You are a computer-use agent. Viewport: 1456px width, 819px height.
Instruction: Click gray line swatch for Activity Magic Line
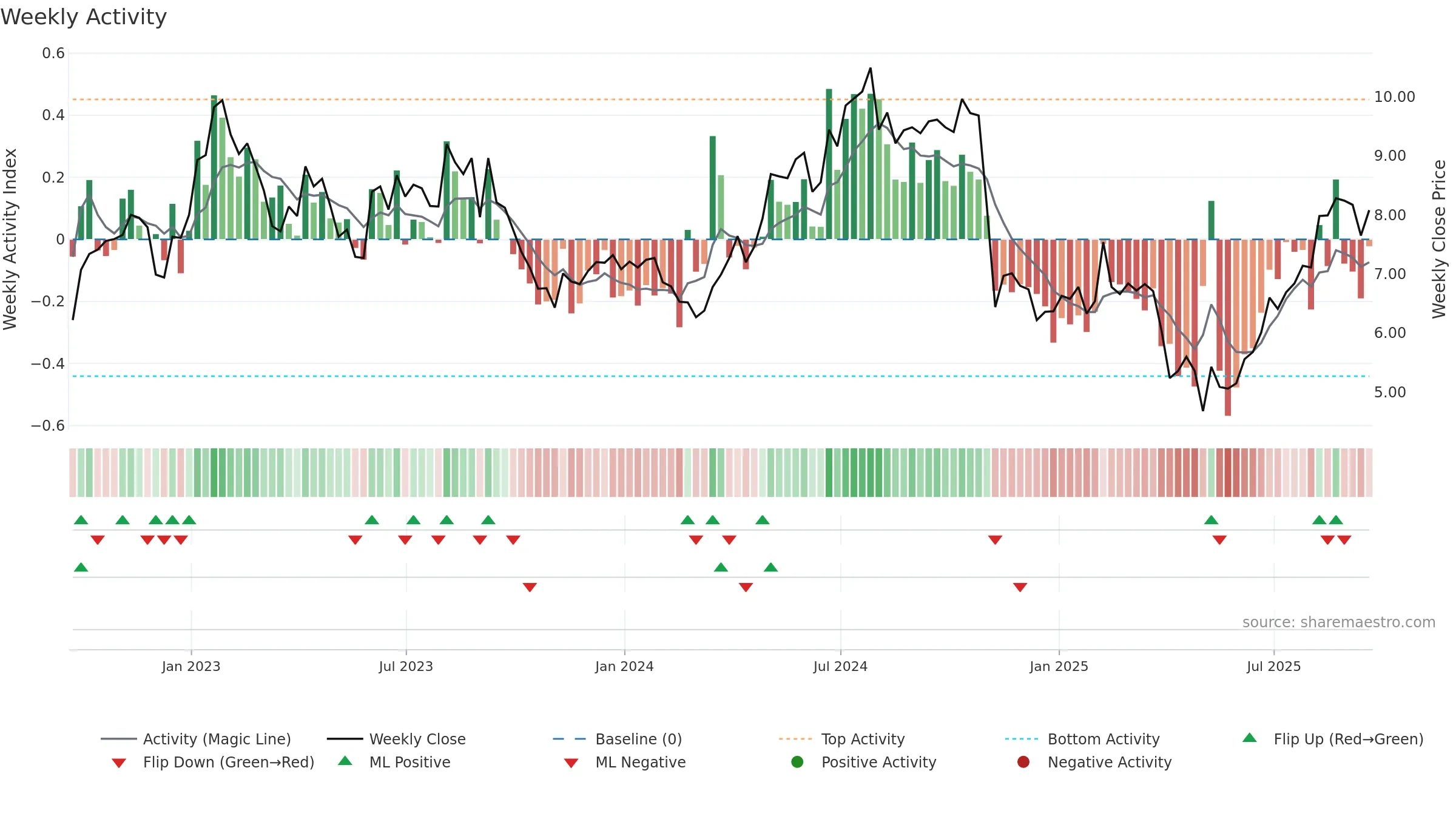point(119,739)
